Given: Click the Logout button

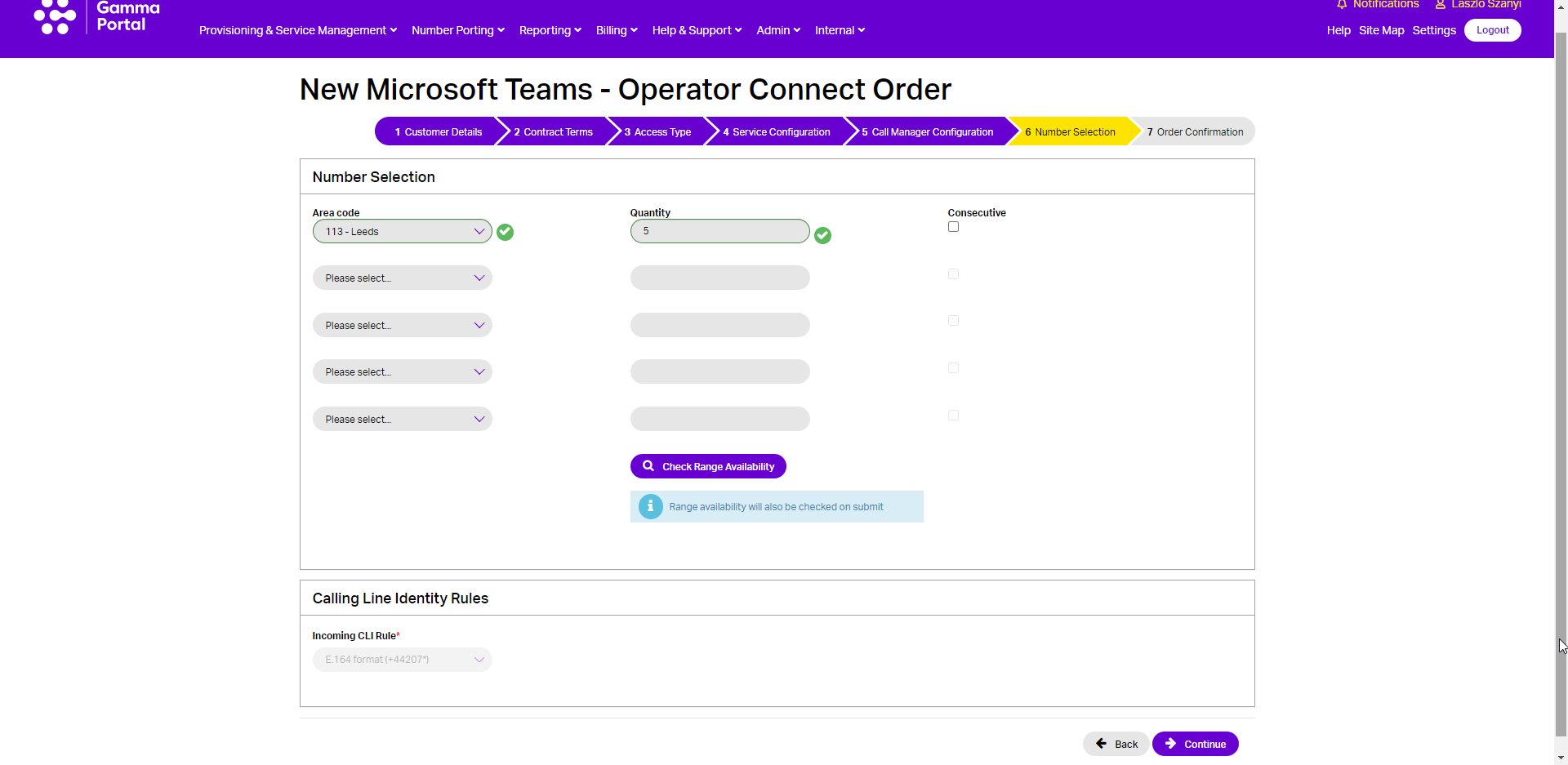Looking at the screenshot, I should click(1493, 30).
